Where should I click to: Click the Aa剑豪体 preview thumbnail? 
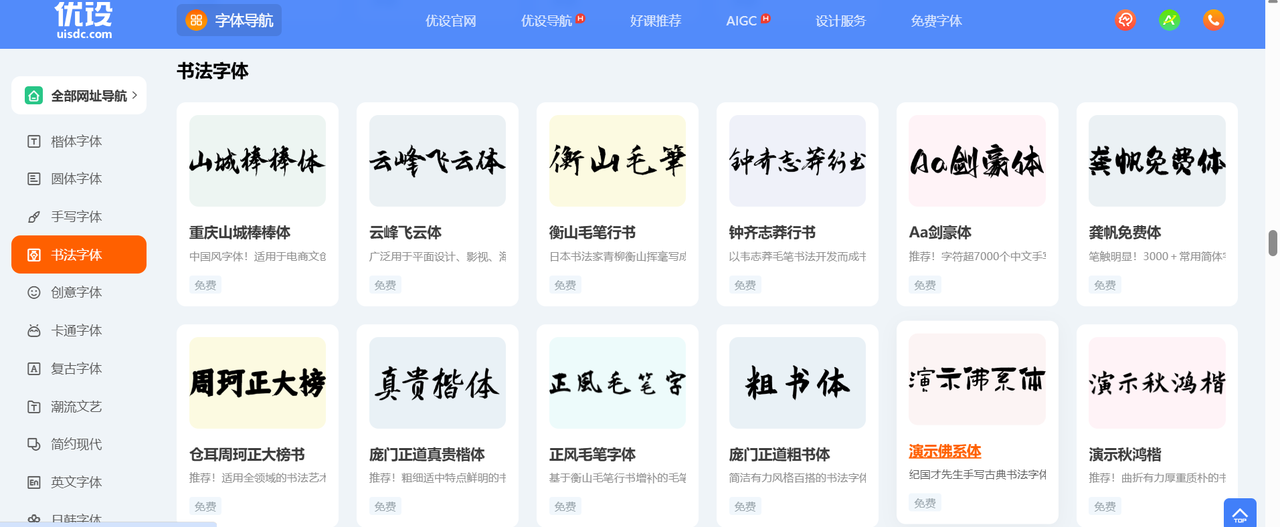pos(977,161)
